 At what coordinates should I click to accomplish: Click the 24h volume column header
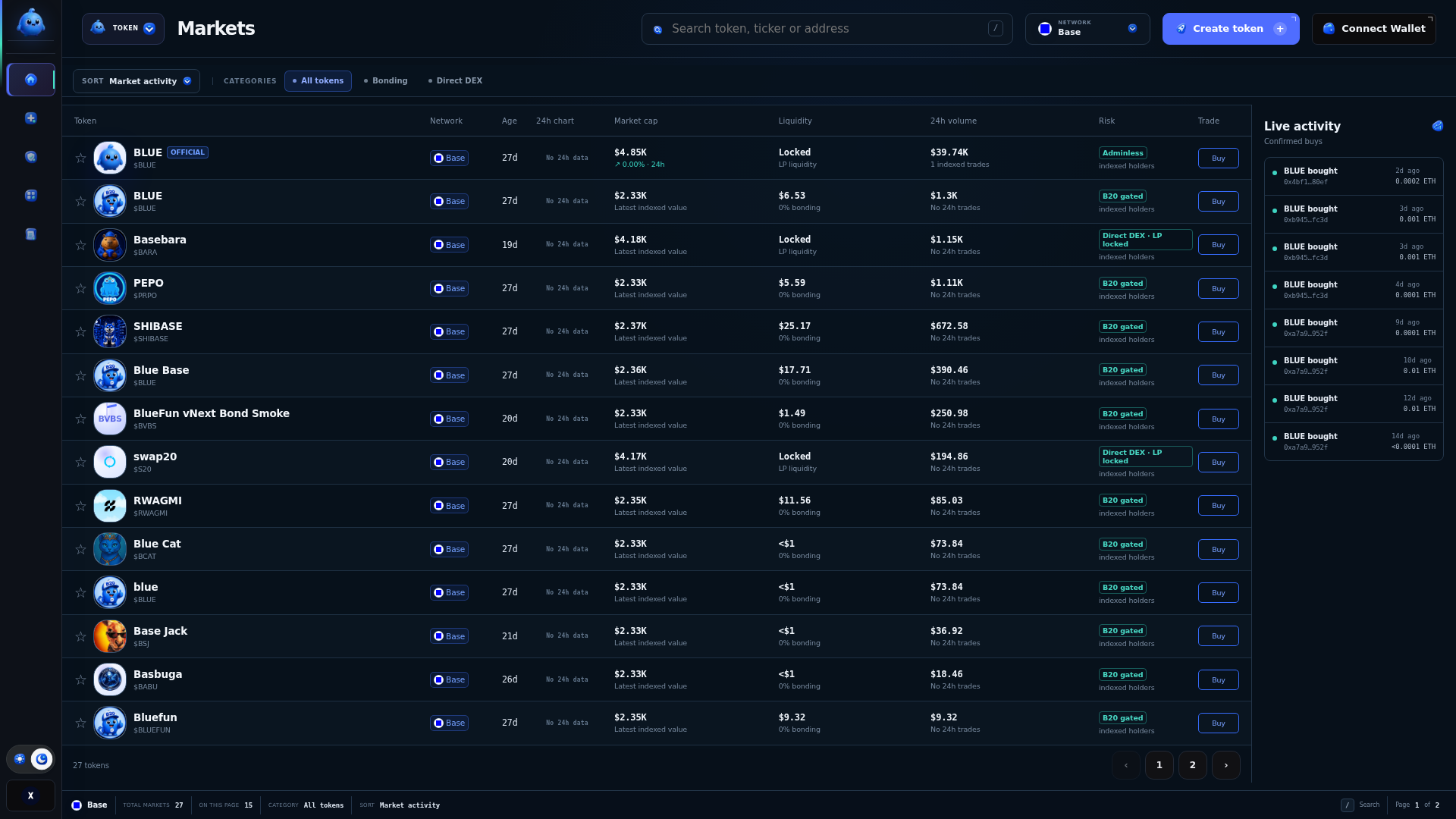pyautogui.click(x=953, y=121)
